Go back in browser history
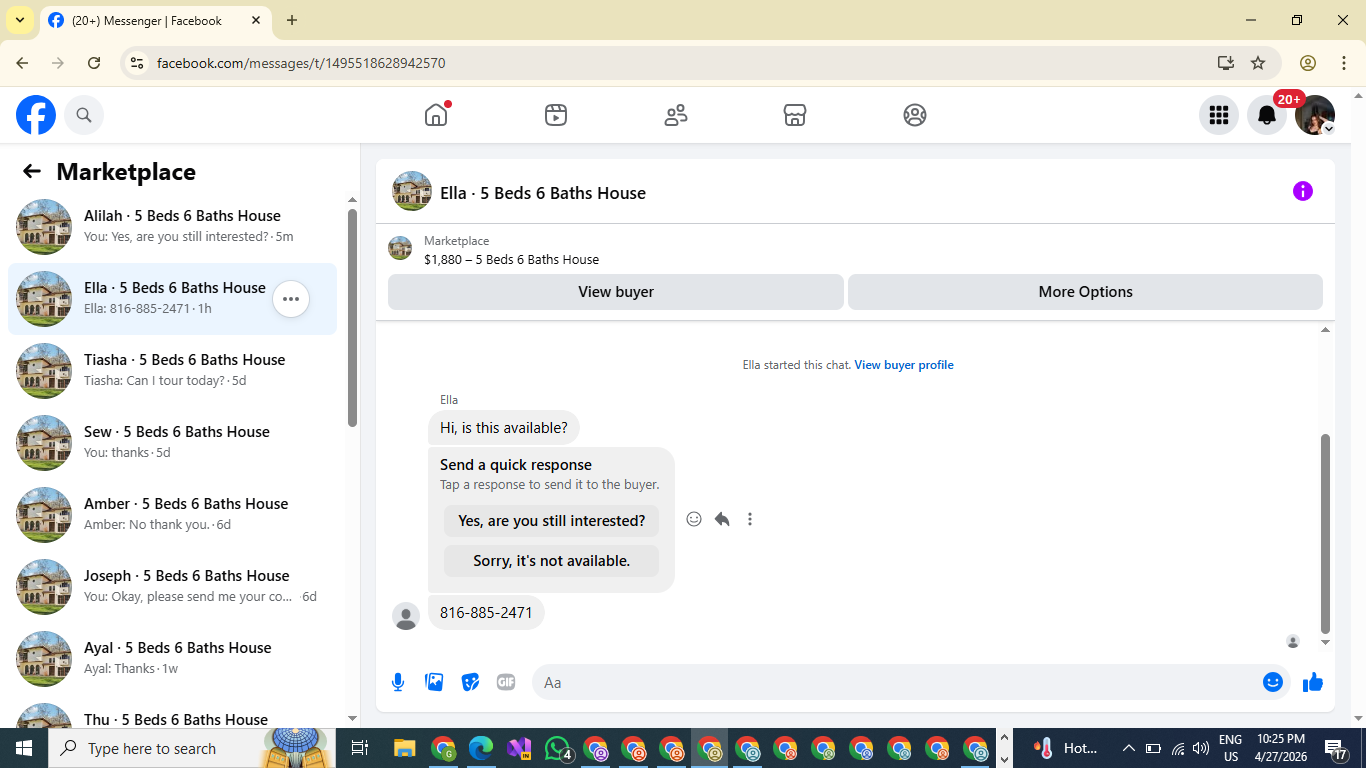This screenshot has width=1366, height=768. (22, 63)
